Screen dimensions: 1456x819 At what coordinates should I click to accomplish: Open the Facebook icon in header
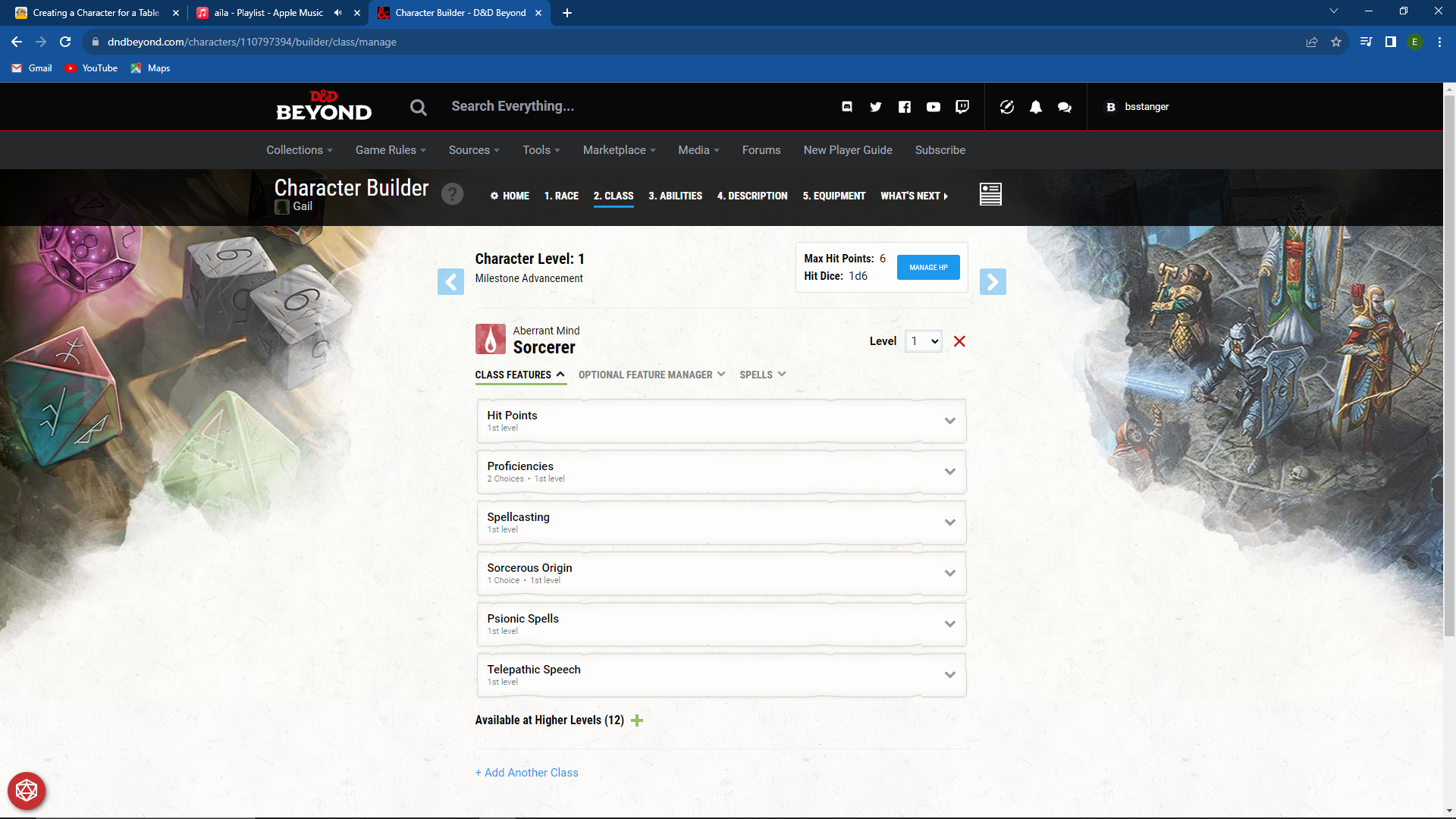point(905,107)
